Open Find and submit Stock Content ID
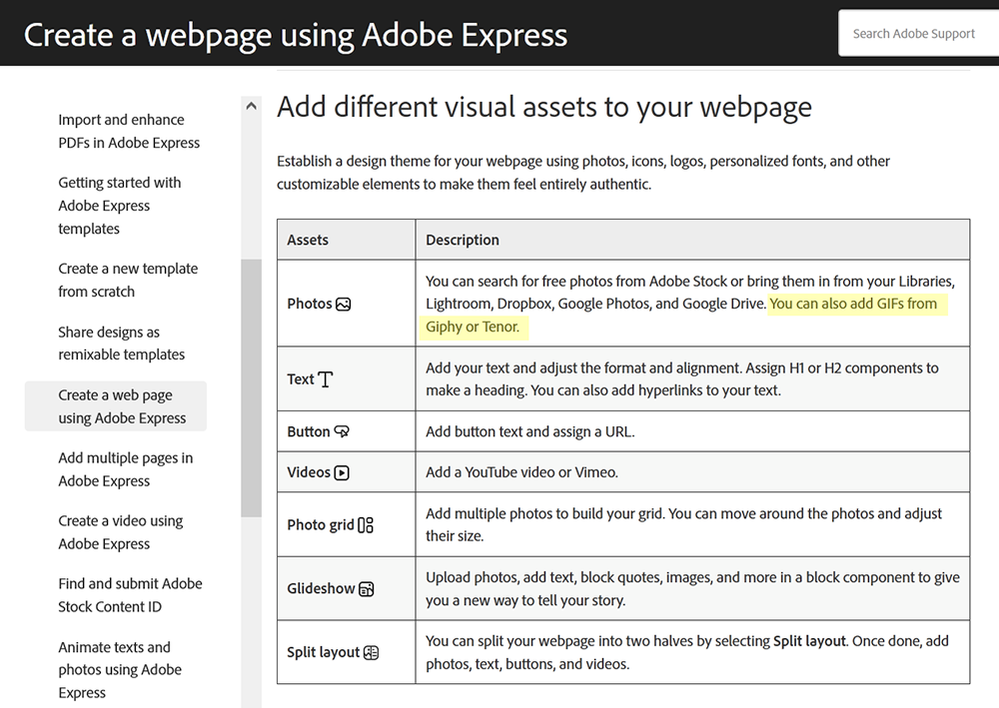The image size is (999, 708). [x=130, y=595]
